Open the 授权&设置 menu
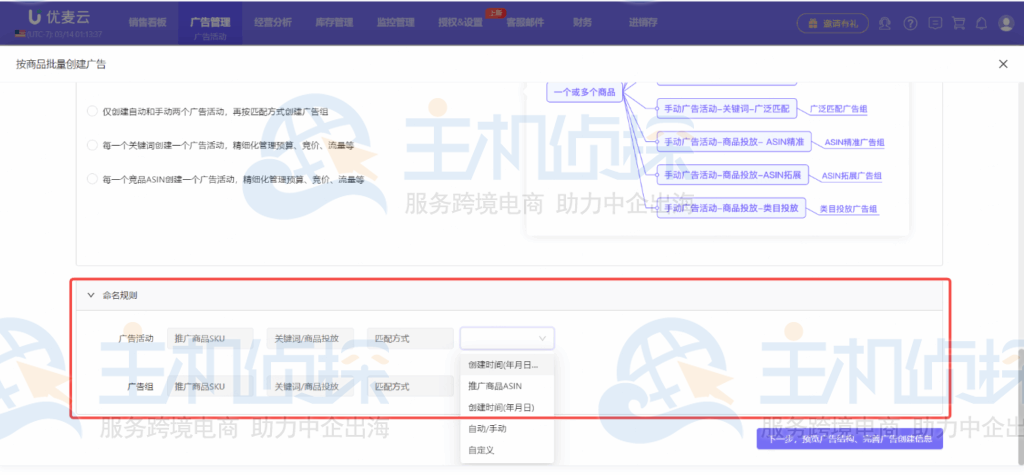Viewport: 1024px width, 475px height. pyautogui.click(x=460, y=23)
